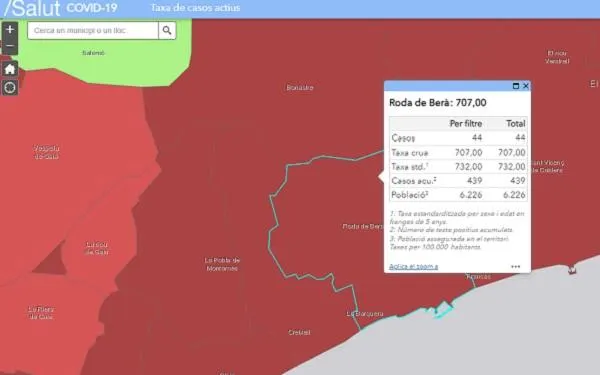Screen dimensions: 600x375
Task: Click the municipality search input field
Action: pos(93,30)
